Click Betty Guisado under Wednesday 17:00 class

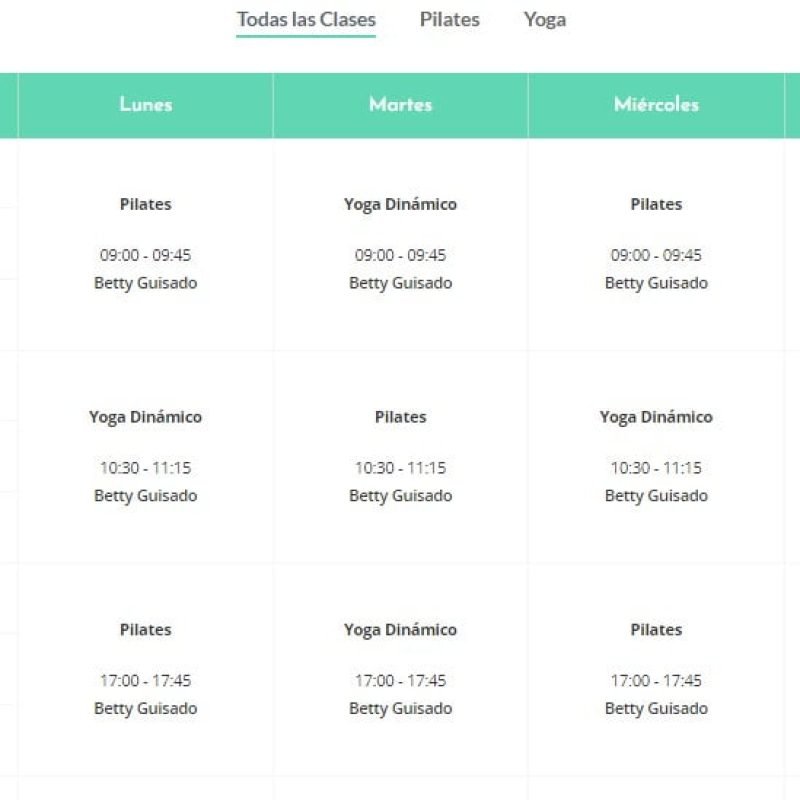tap(656, 709)
